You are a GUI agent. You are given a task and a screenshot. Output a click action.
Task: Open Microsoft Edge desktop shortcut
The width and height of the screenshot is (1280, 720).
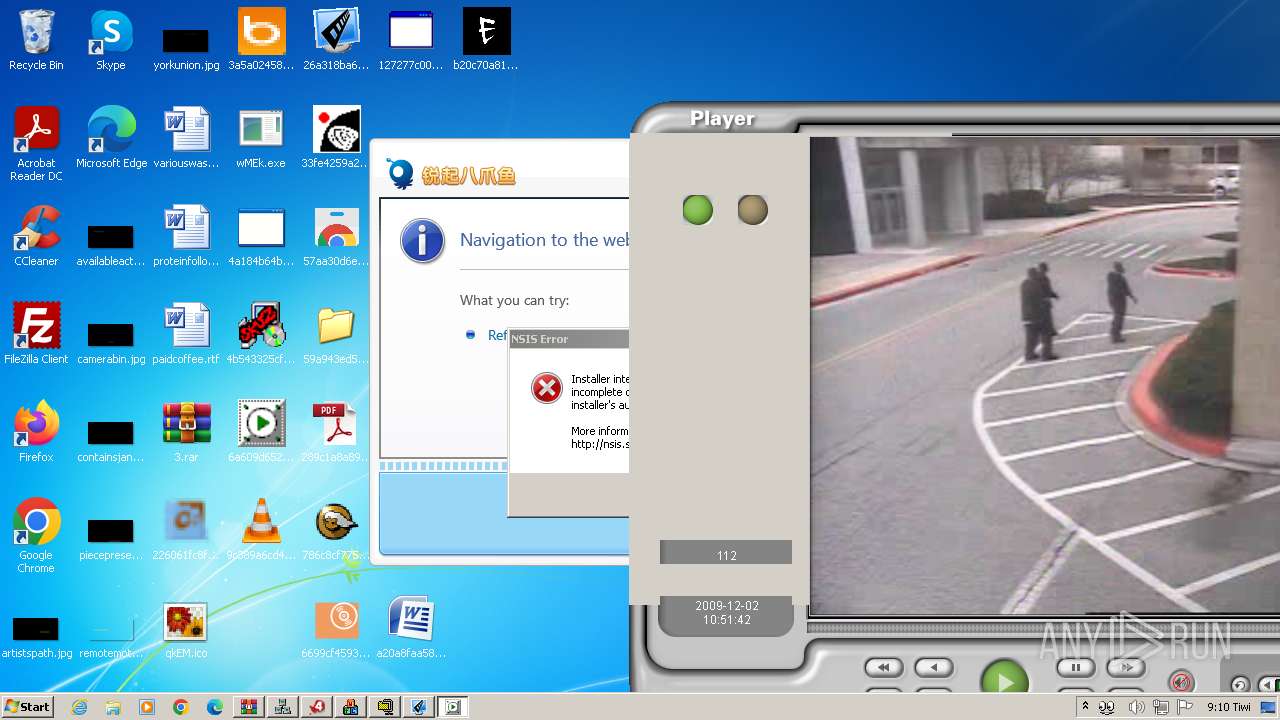coord(111,138)
